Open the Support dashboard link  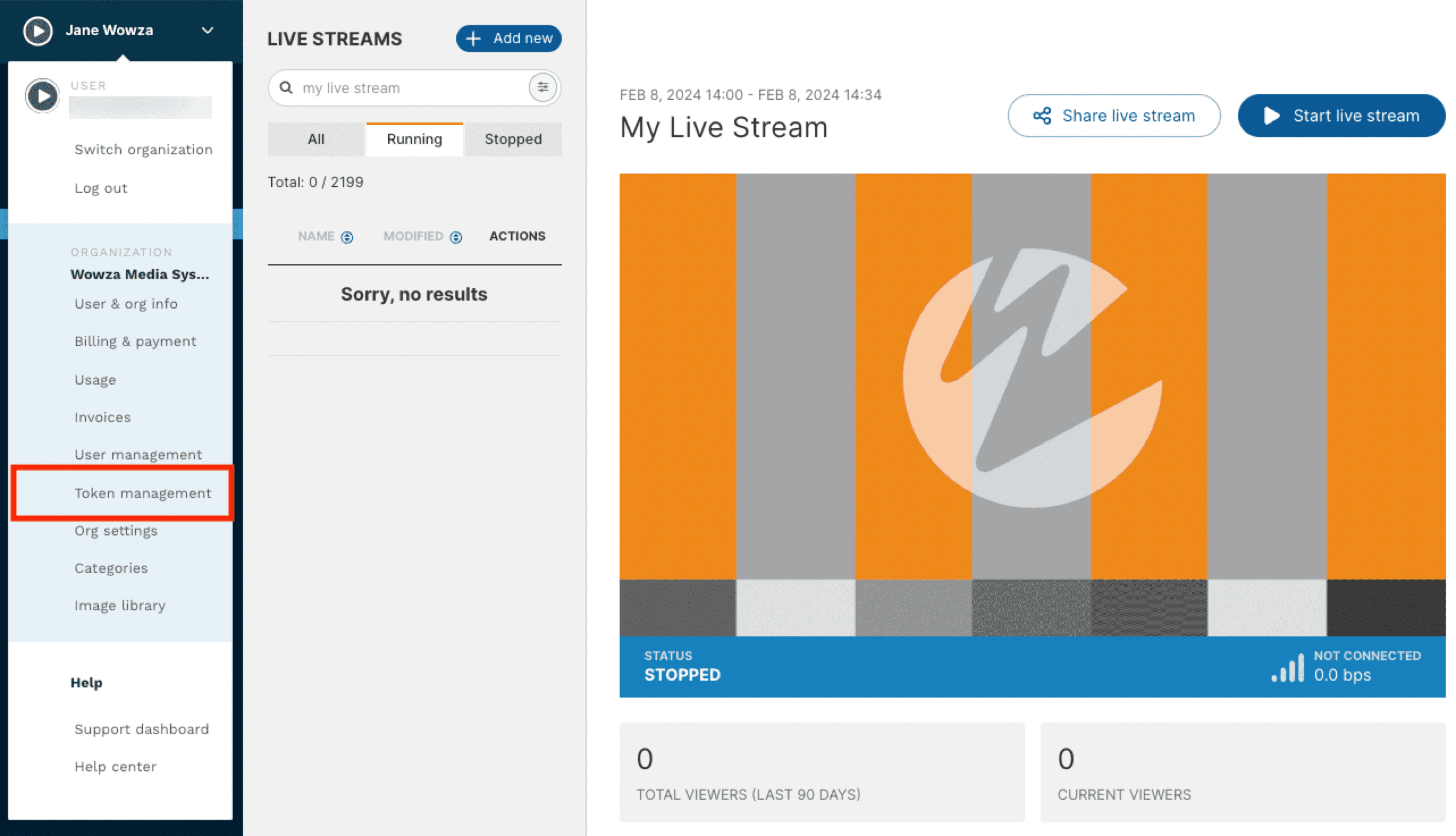pos(141,729)
